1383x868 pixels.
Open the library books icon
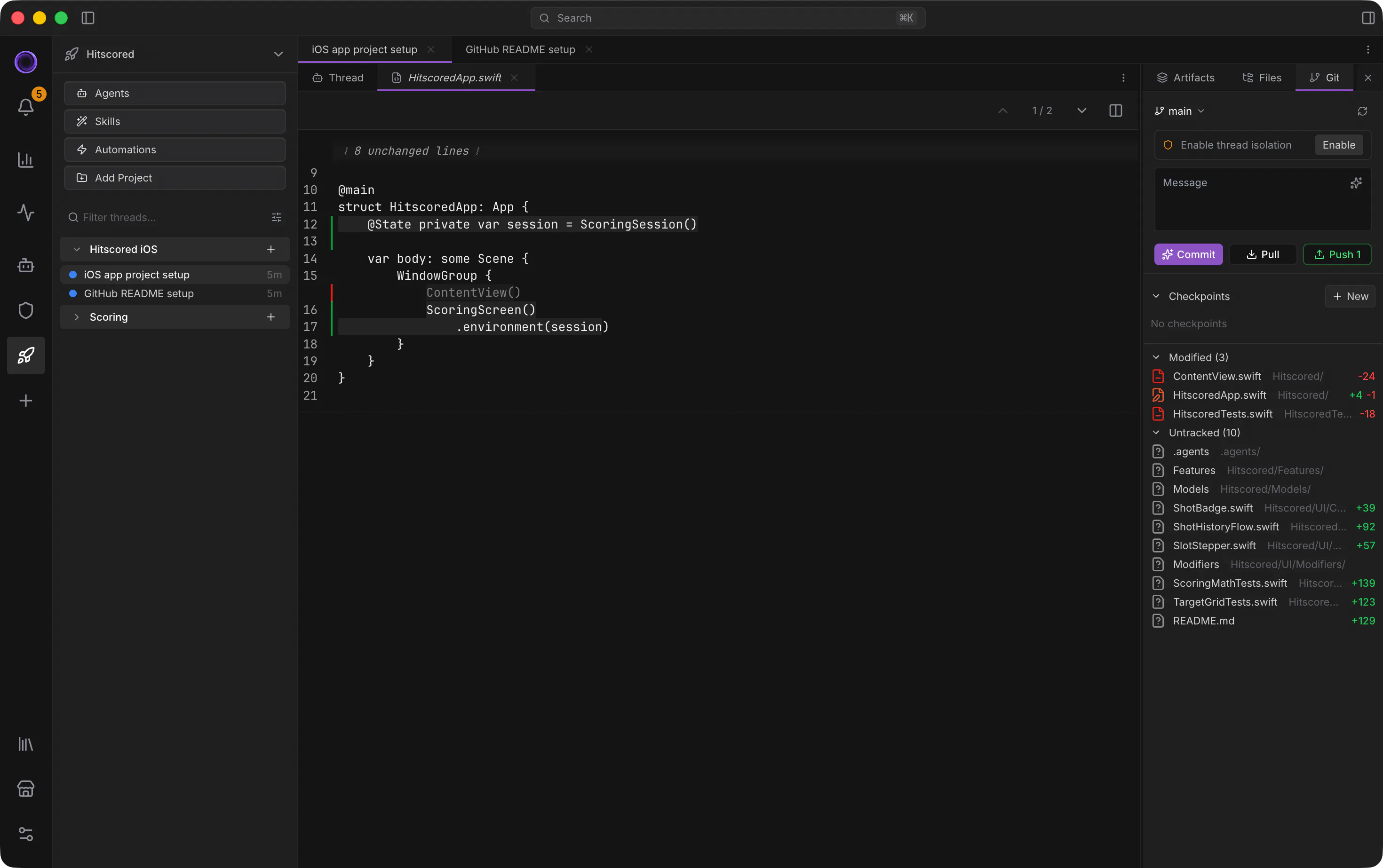(26, 745)
